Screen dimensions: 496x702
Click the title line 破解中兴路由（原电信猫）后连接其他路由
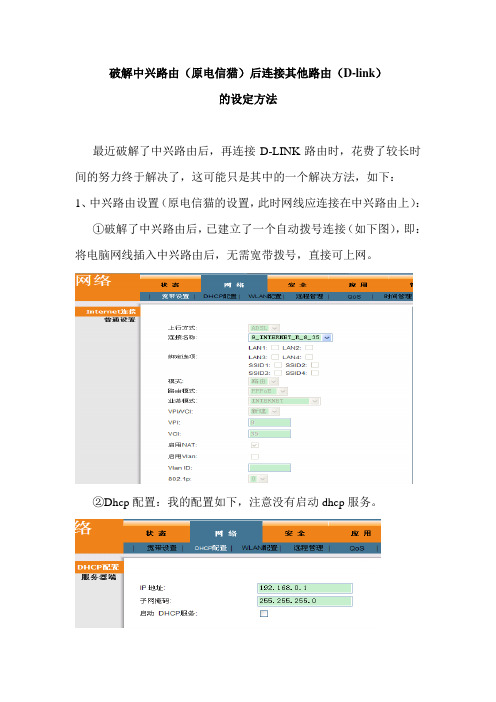pyautogui.click(x=245, y=73)
